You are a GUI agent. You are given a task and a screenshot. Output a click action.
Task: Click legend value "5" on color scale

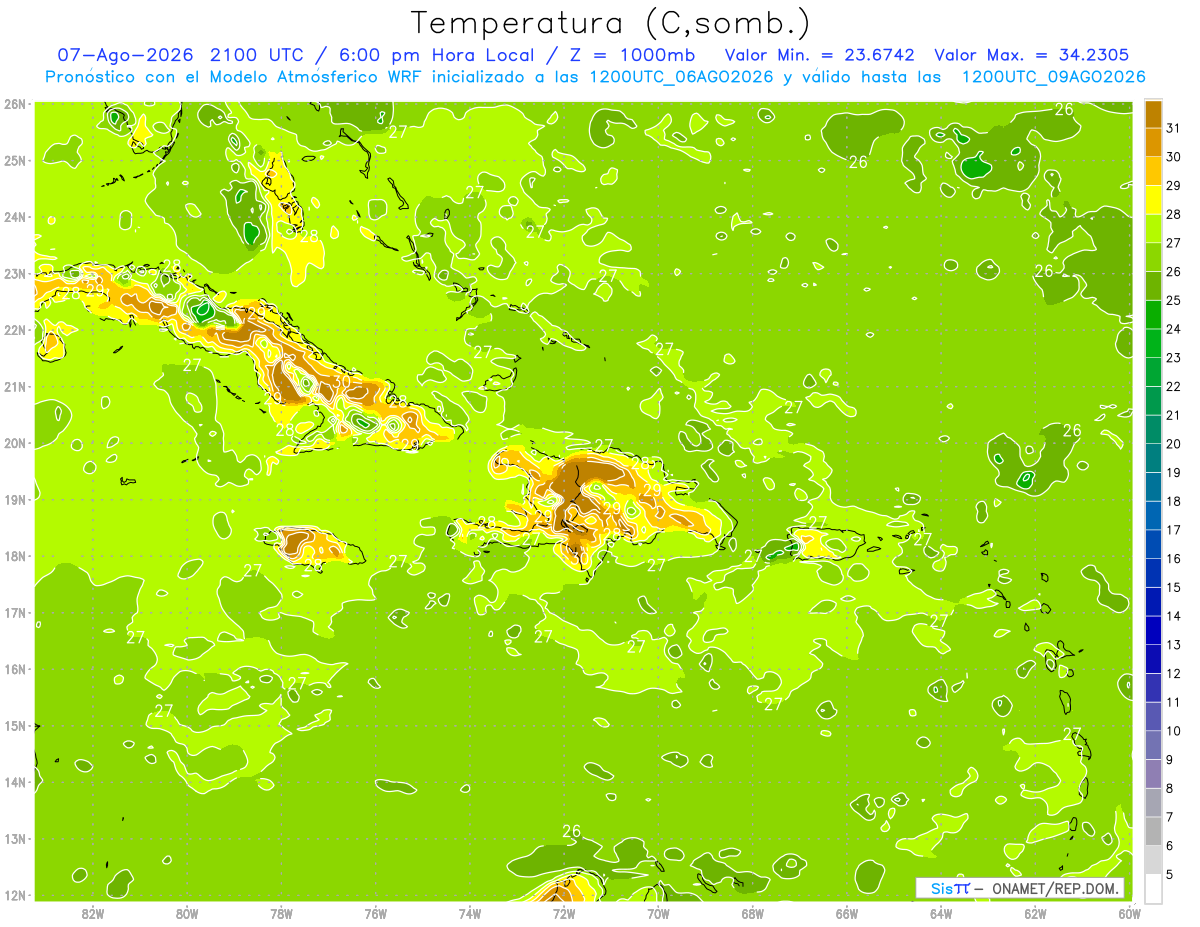pos(1170,875)
